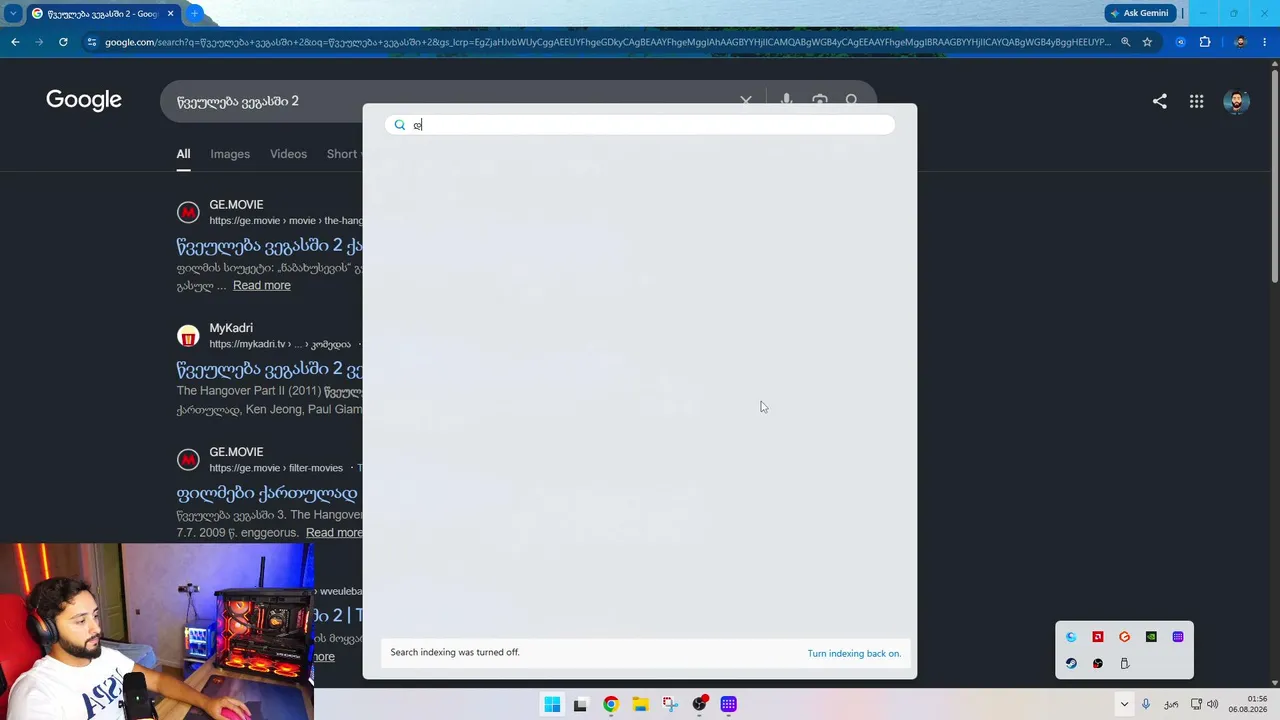This screenshot has width=1280, height=720.
Task: Select the All results tab
Action: (x=183, y=154)
